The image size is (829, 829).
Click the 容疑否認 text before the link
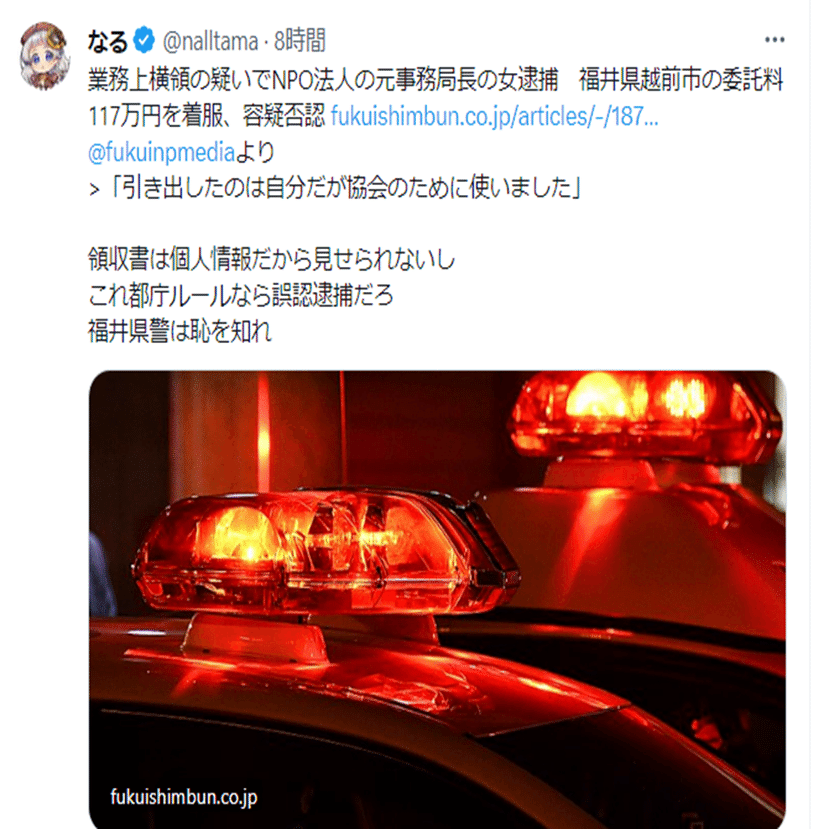pyautogui.click(x=284, y=116)
